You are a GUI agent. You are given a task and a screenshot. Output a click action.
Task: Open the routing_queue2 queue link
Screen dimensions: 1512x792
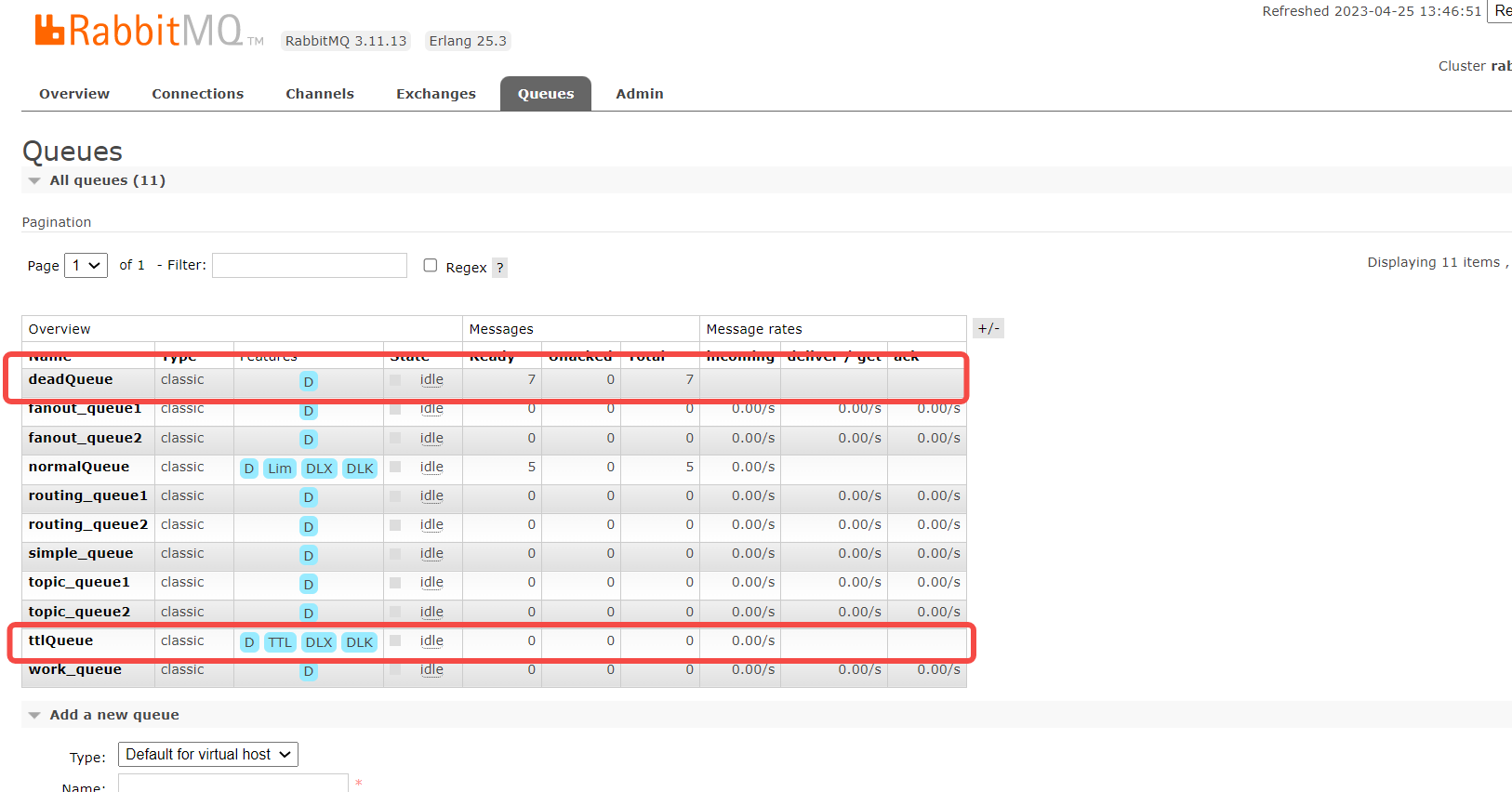[x=88, y=524]
